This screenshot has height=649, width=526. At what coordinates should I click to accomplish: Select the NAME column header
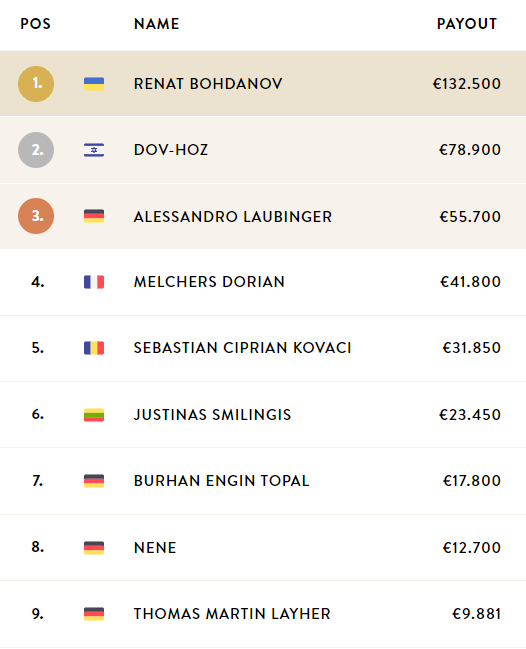[157, 24]
